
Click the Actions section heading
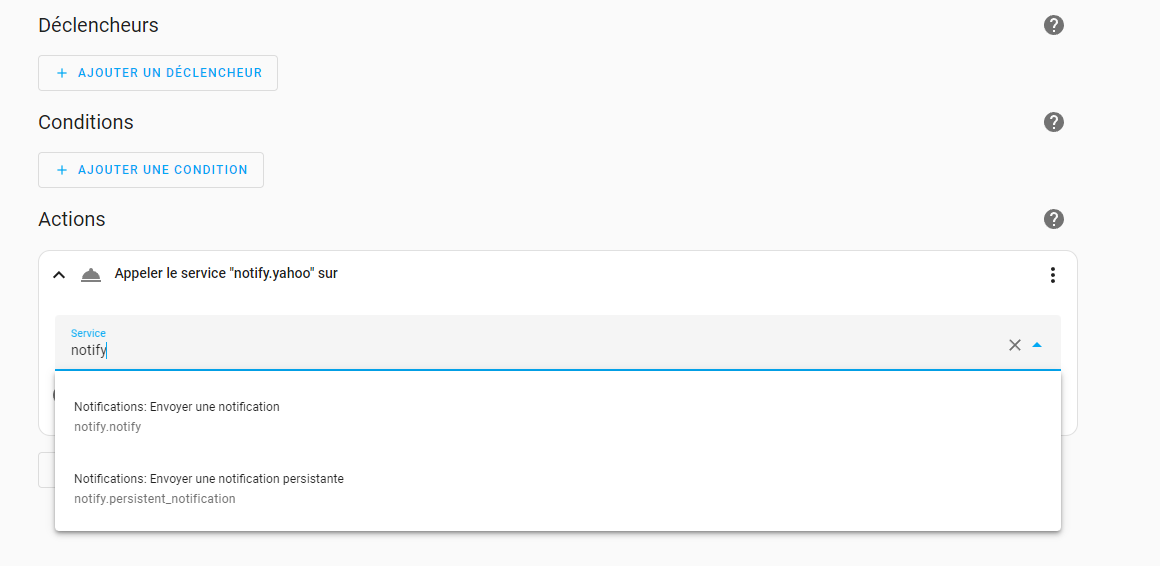click(x=72, y=219)
